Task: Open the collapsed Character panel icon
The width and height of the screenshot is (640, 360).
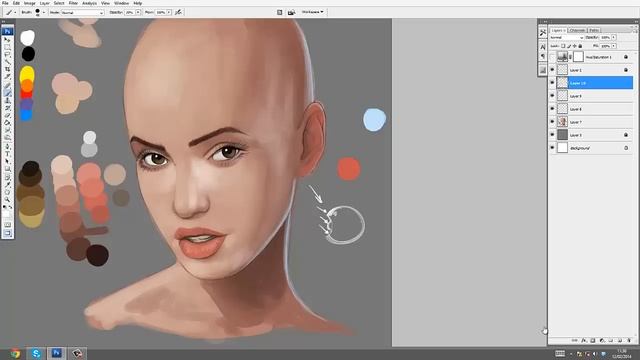Action: [543, 47]
